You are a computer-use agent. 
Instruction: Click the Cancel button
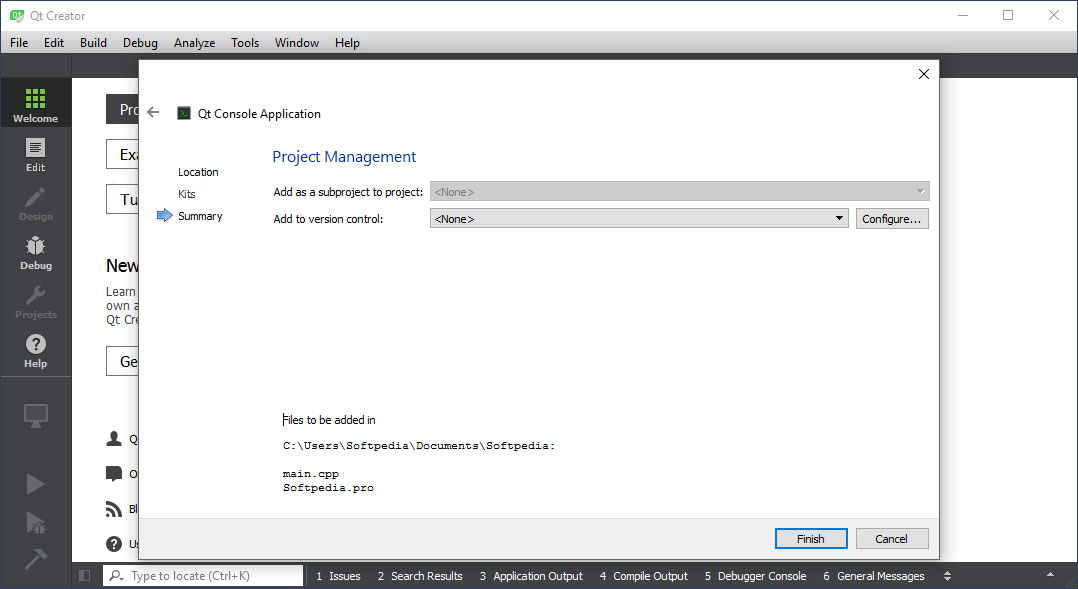pos(891,539)
